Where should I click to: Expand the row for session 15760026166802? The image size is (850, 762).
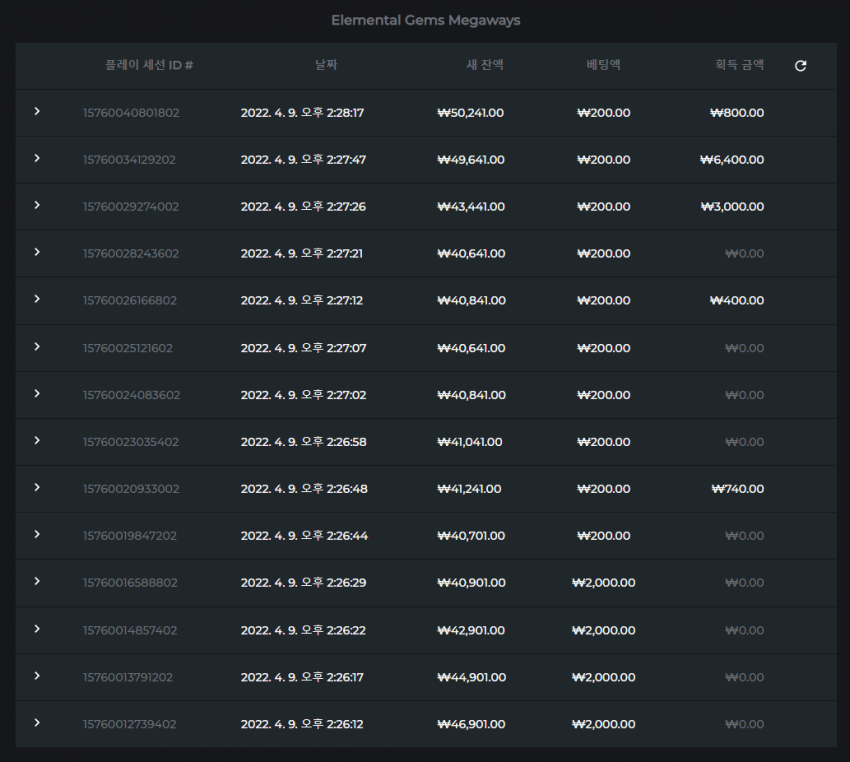[x=37, y=299]
